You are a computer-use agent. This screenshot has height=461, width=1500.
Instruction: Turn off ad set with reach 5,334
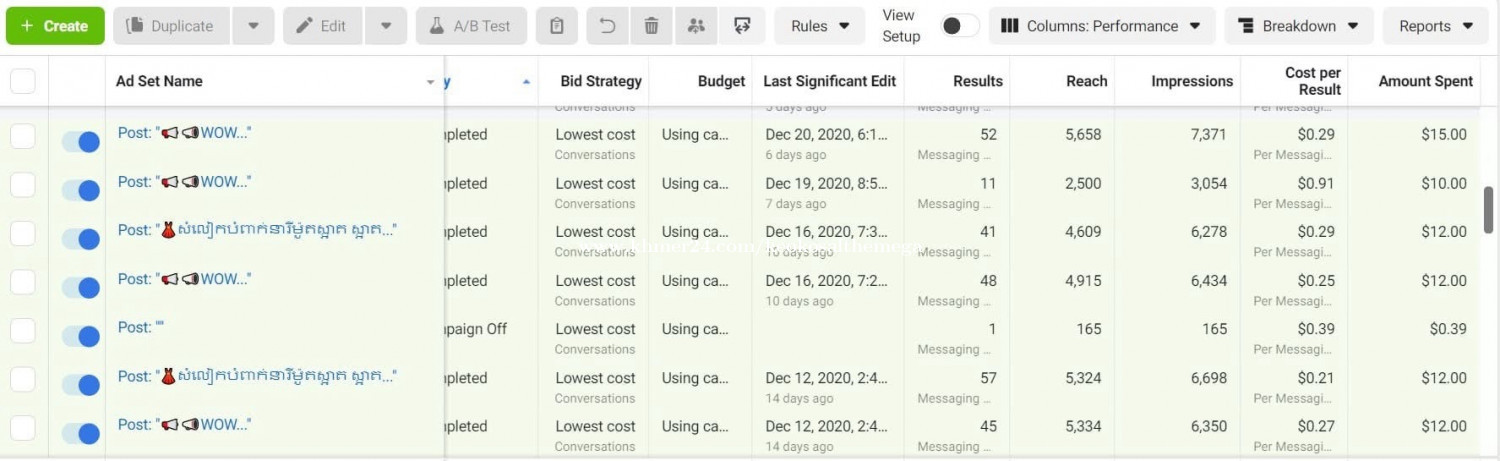[80, 433]
